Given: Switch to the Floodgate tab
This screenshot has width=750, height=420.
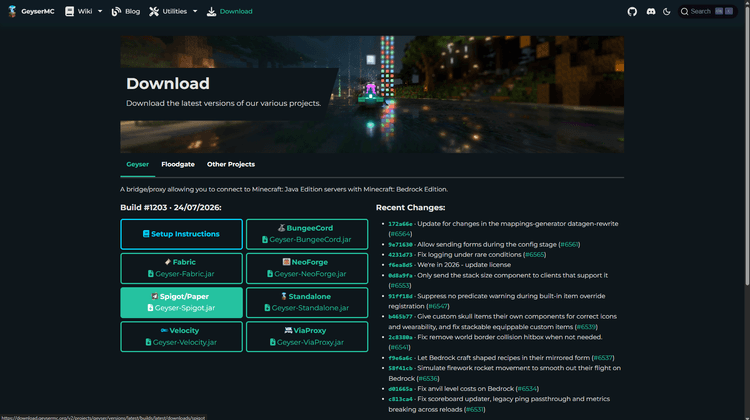Looking at the screenshot, I should (178, 165).
